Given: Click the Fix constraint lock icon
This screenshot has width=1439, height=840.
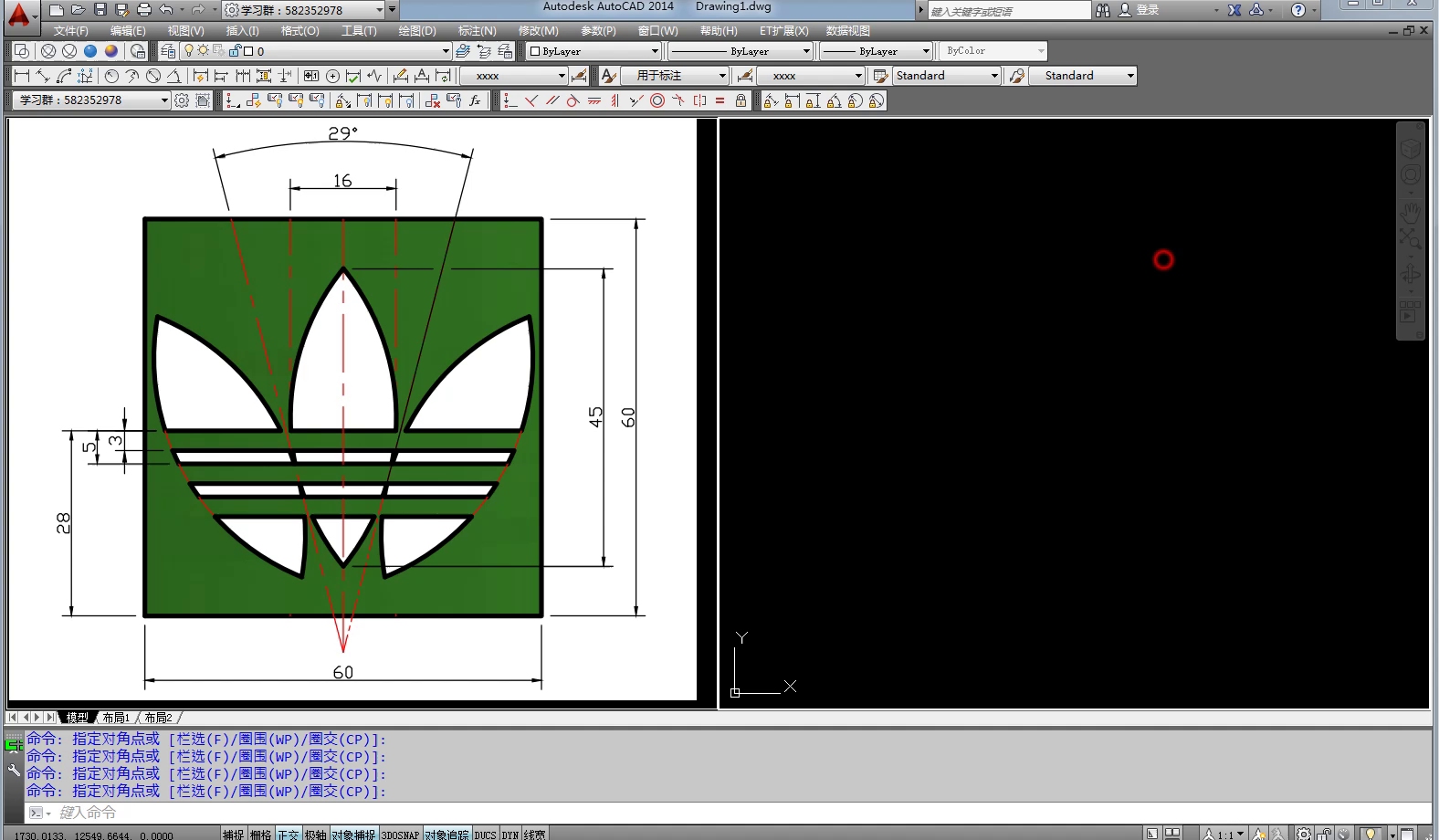Looking at the screenshot, I should point(741,100).
